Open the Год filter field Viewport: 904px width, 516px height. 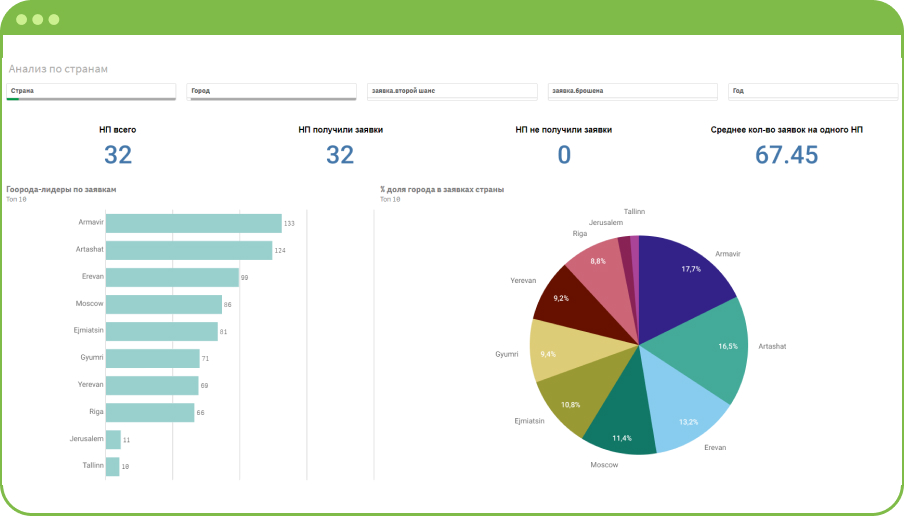(811, 91)
